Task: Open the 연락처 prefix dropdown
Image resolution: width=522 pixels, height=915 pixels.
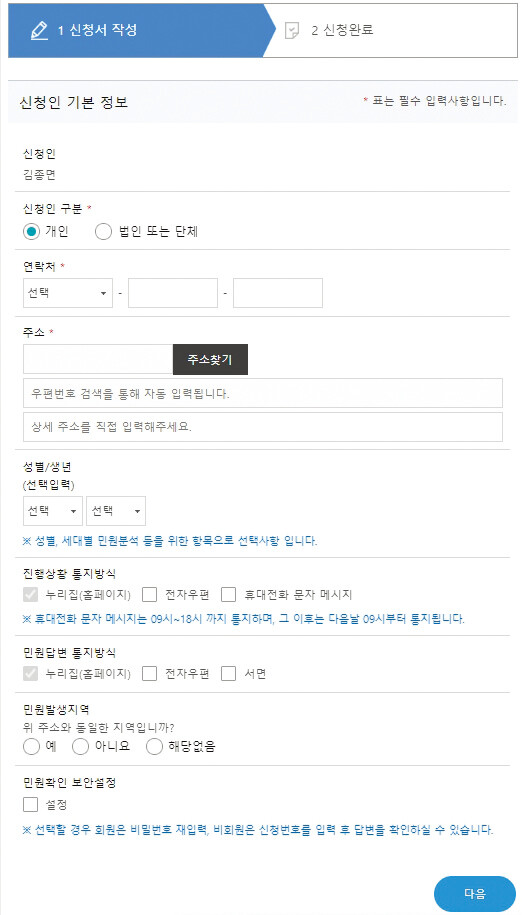Action: pos(68,293)
